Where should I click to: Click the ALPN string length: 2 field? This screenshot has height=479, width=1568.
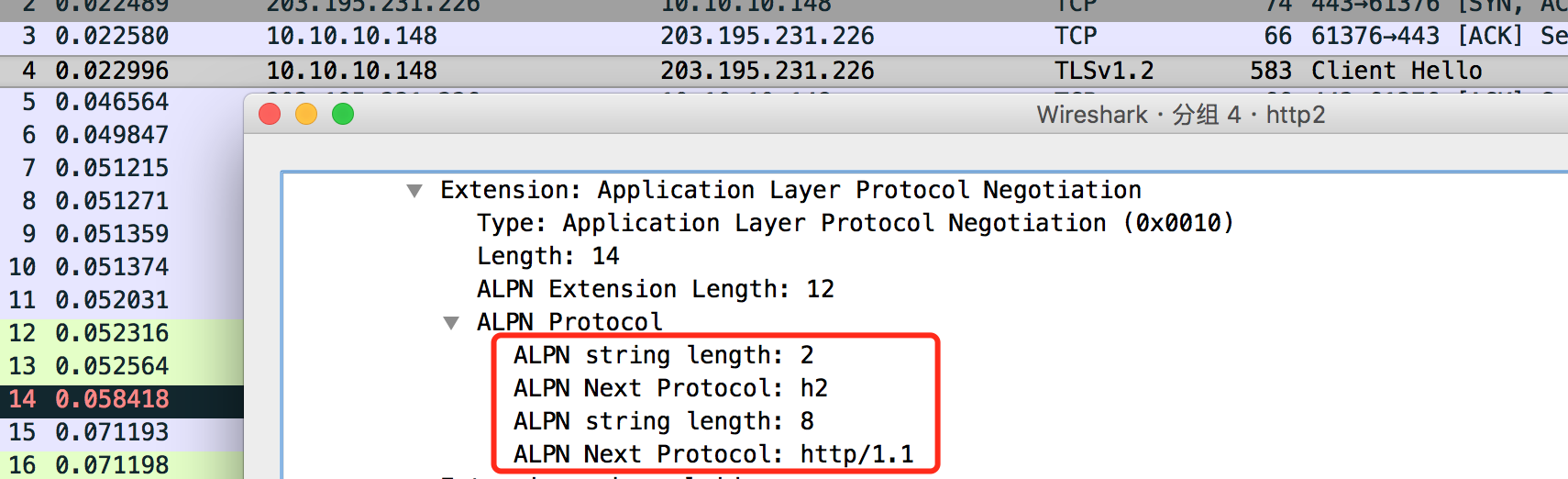[x=663, y=355]
